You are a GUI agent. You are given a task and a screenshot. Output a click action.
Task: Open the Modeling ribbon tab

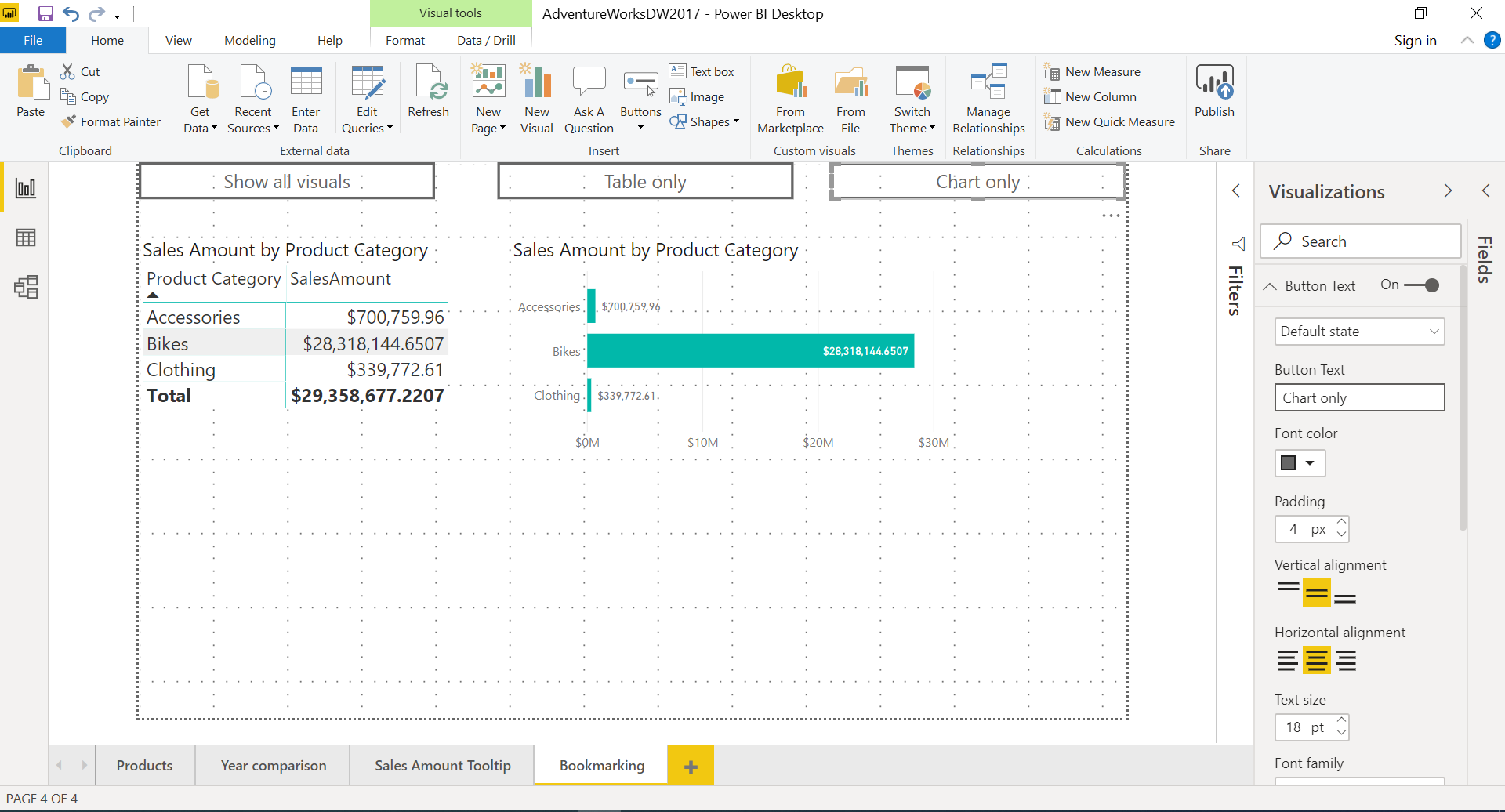point(249,40)
